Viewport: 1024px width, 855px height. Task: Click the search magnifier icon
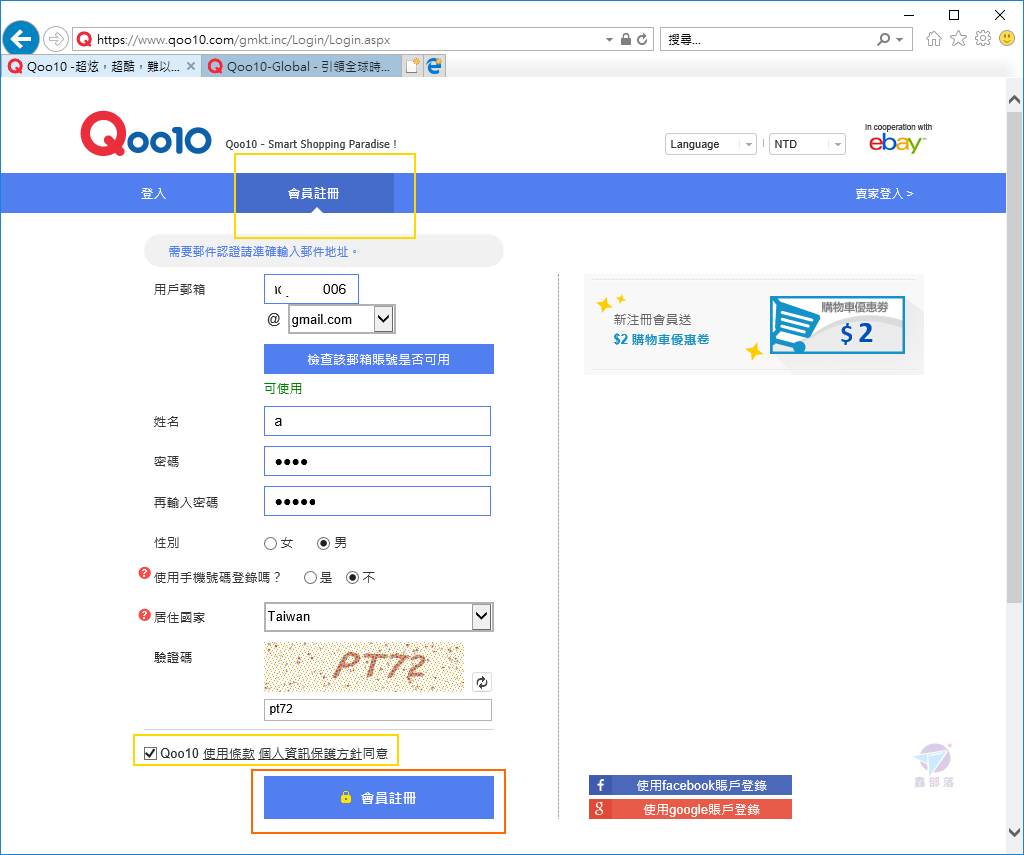click(884, 39)
